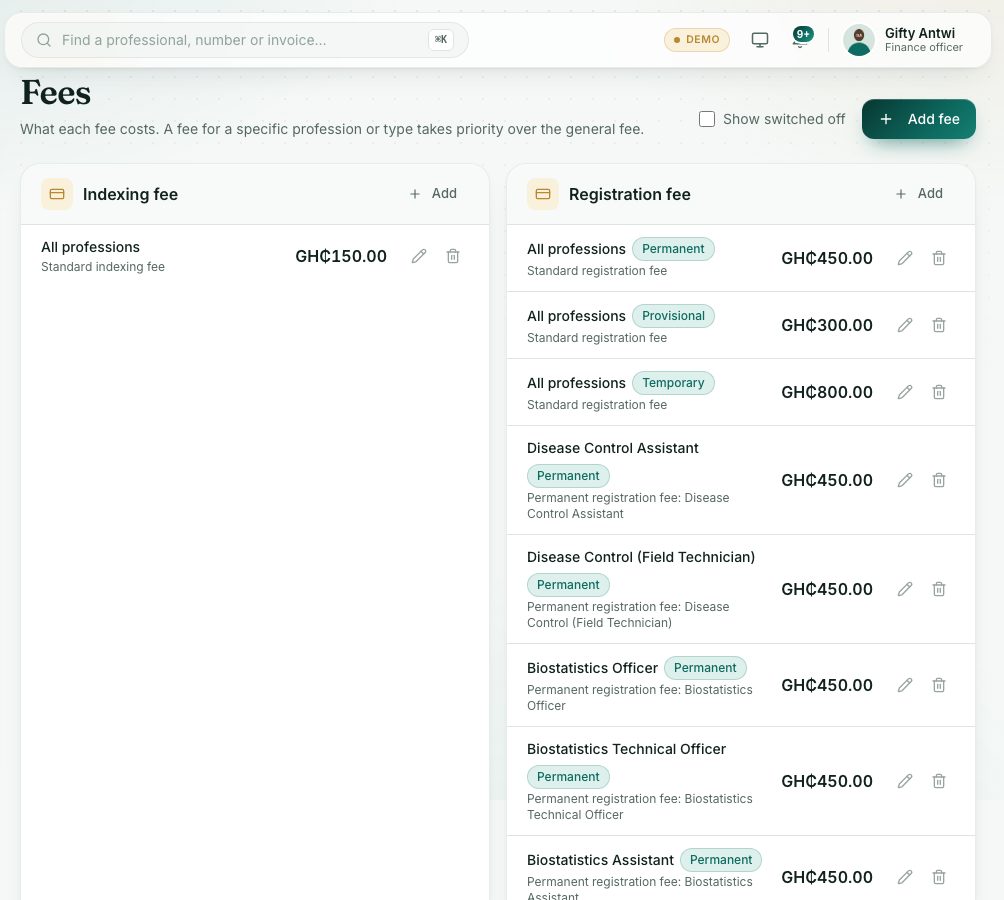Click the Indexing fee card heading
The image size is (1004, 900).
tap(131, 194)
